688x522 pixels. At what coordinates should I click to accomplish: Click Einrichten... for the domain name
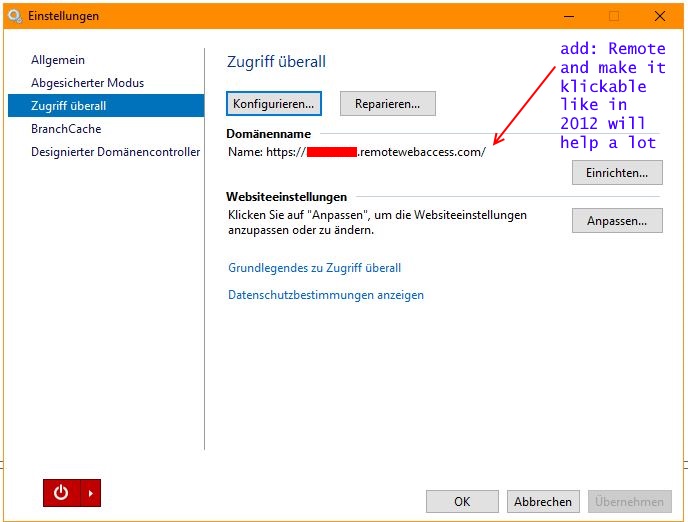coord(617,173)
